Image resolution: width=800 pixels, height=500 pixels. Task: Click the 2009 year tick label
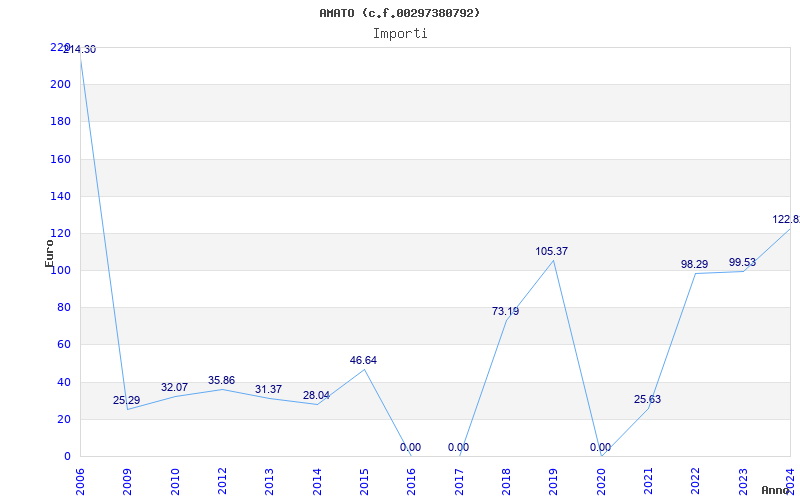(x=128, y=481)
